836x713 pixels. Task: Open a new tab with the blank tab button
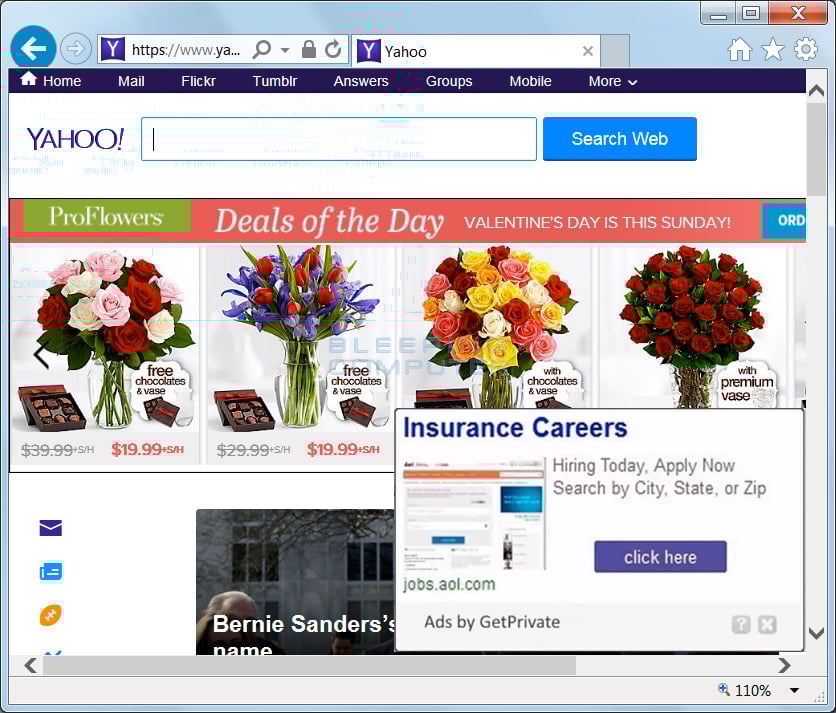pos(615,51)
